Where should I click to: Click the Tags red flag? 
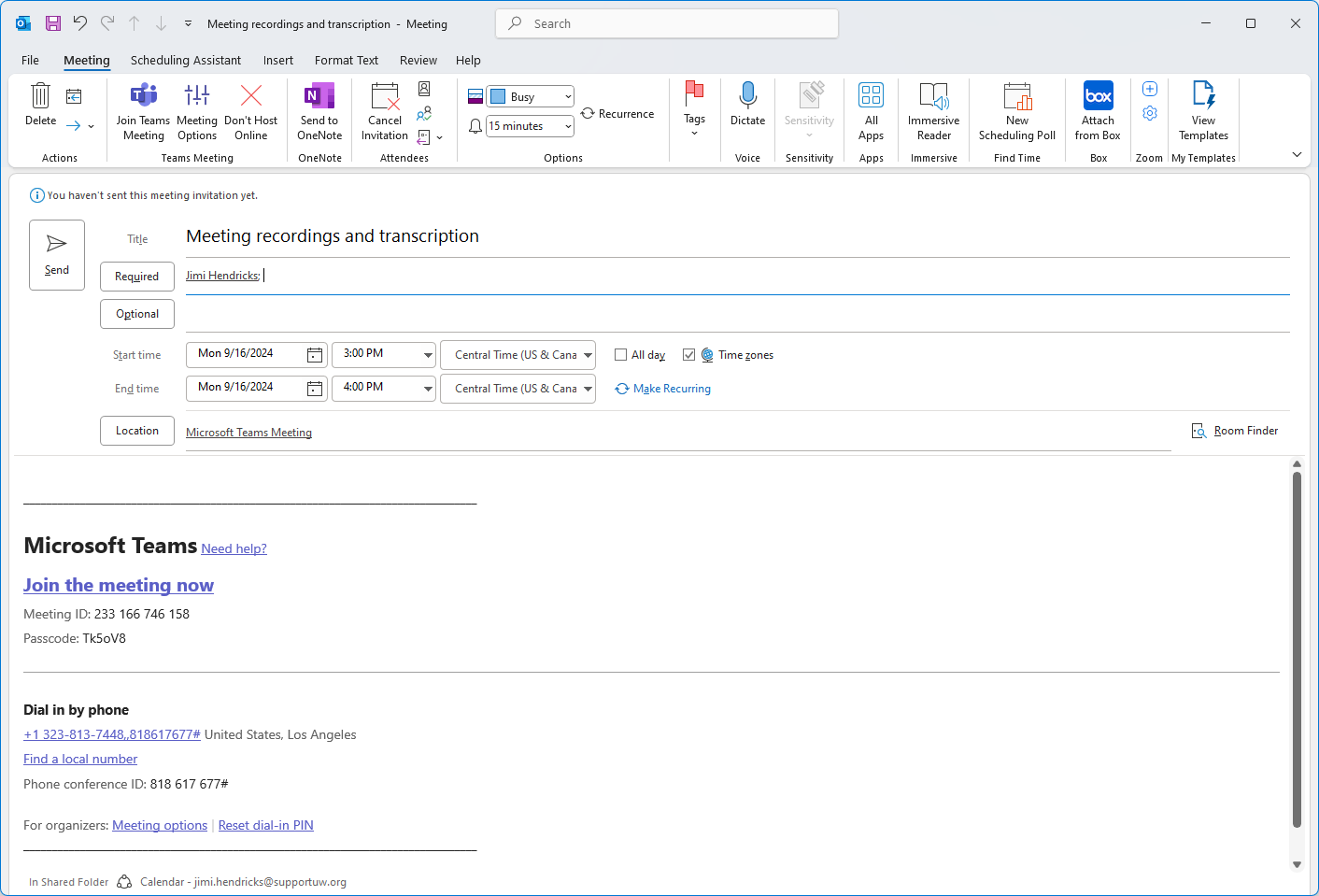[694, 92]
